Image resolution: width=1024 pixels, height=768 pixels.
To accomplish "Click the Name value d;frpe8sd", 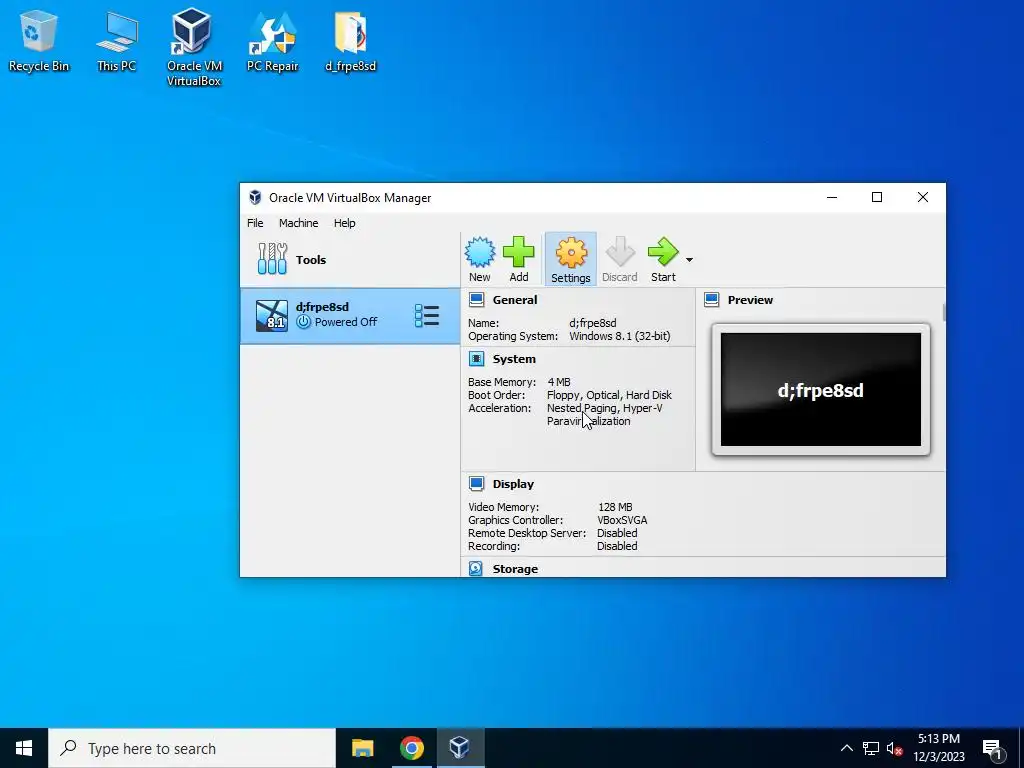I will coord(593,323).
